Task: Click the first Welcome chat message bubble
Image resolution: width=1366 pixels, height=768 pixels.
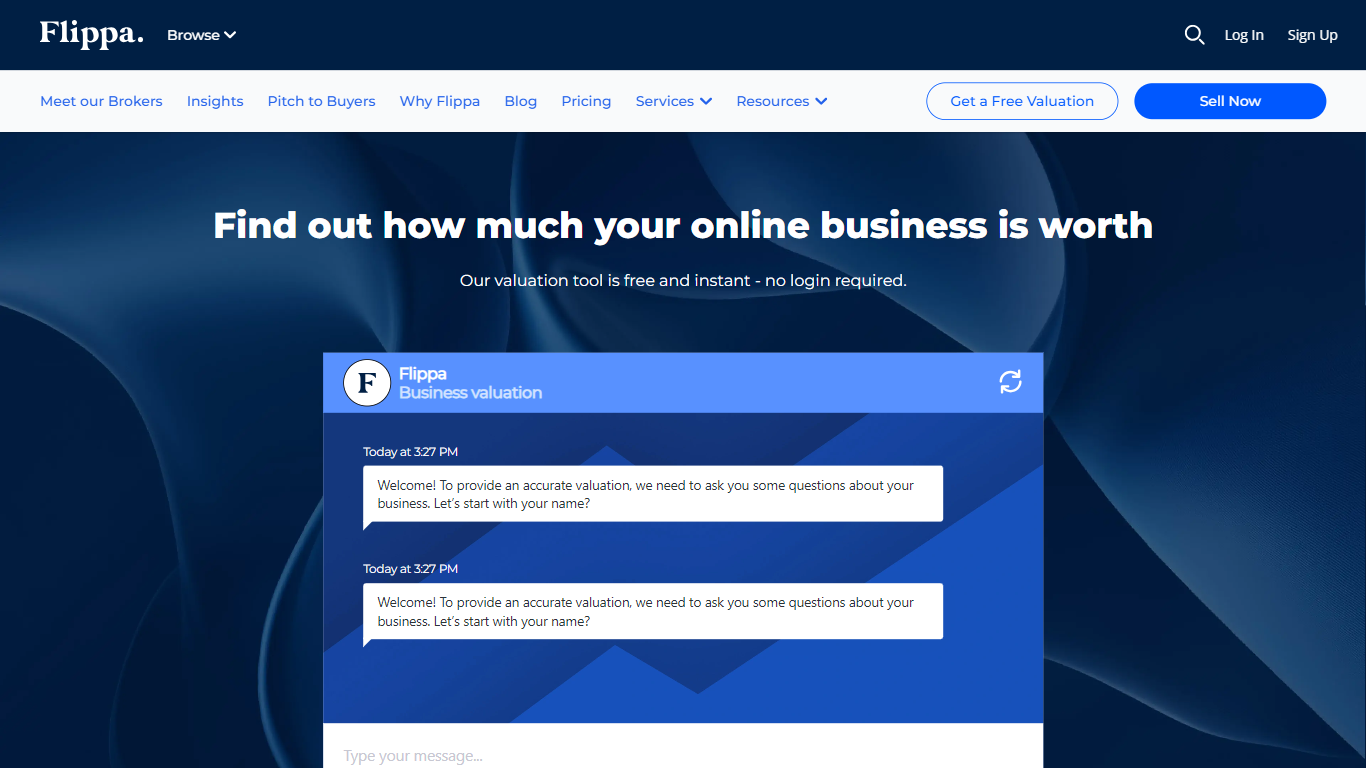Action: (x=653, y=494)
